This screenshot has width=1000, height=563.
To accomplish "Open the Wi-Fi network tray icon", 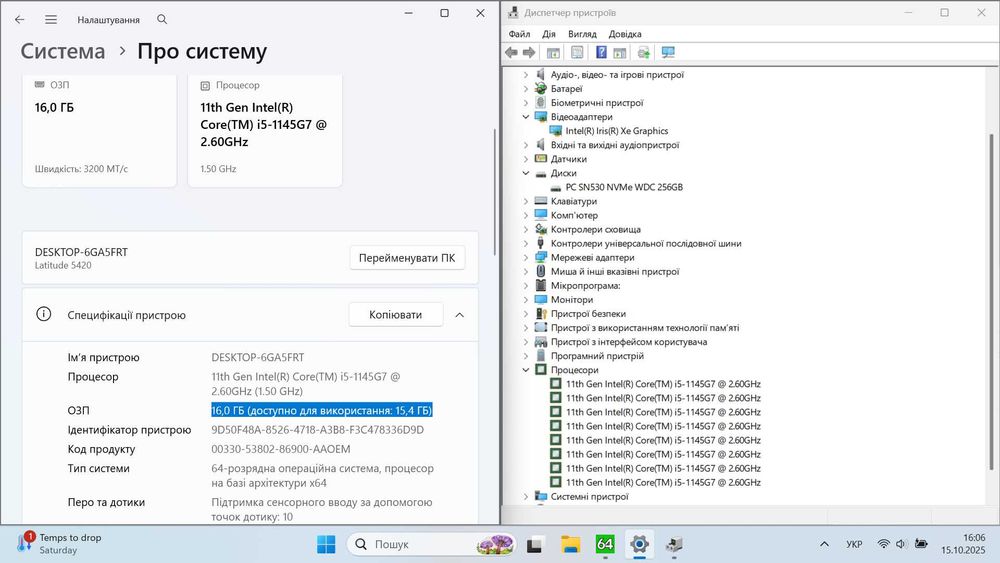I will click(883, 544).
